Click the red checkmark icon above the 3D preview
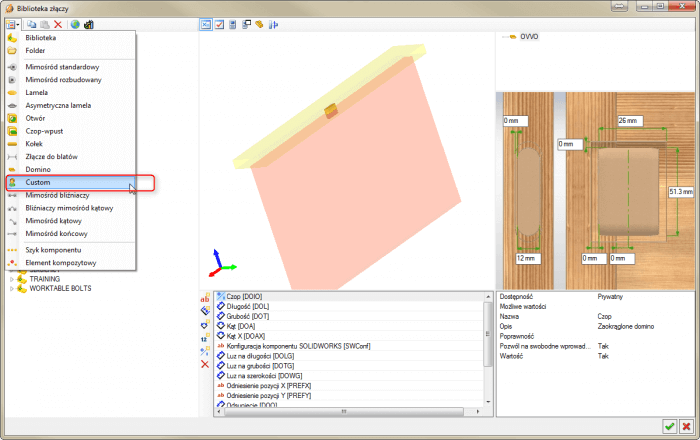The image size is (700, 440). pyautogui.click(x=219, y=25)
